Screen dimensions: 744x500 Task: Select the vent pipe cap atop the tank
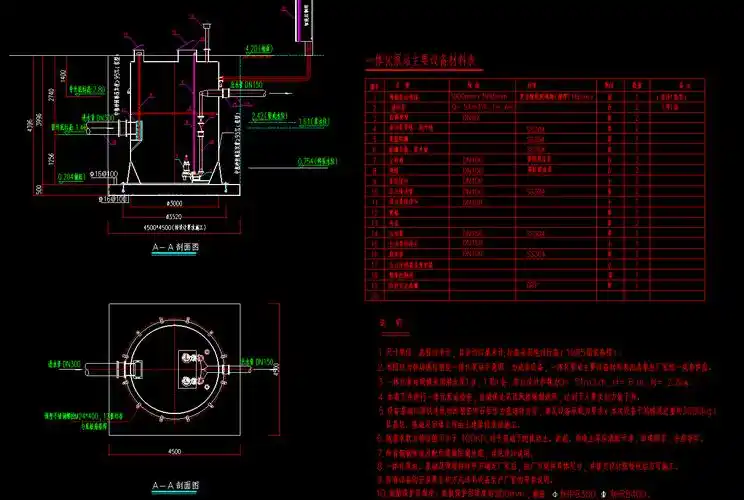(x=206, y=23)
